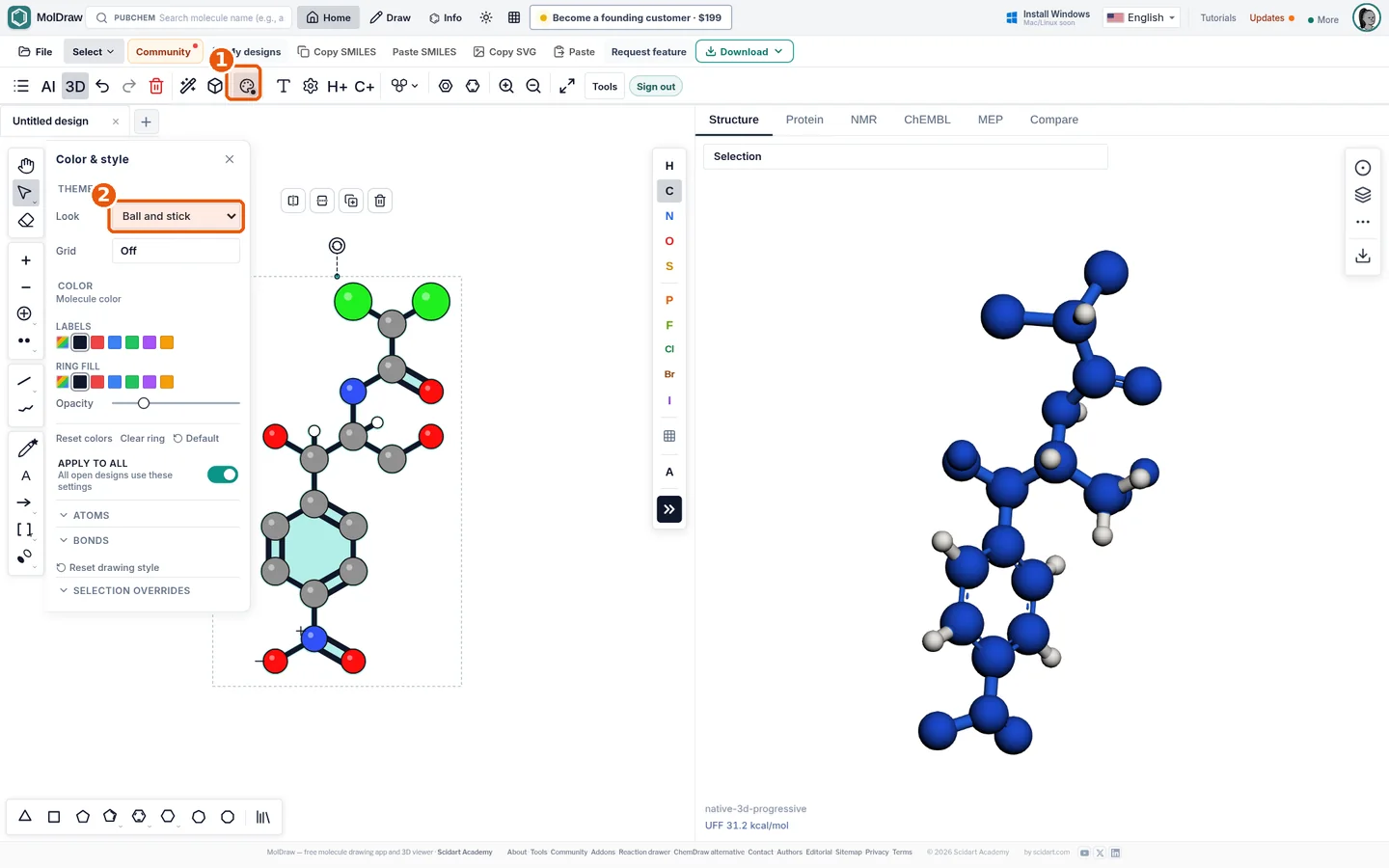Select the hand pan tool
The height and width of the screenshot is (868, 1389).
(26, 165)
